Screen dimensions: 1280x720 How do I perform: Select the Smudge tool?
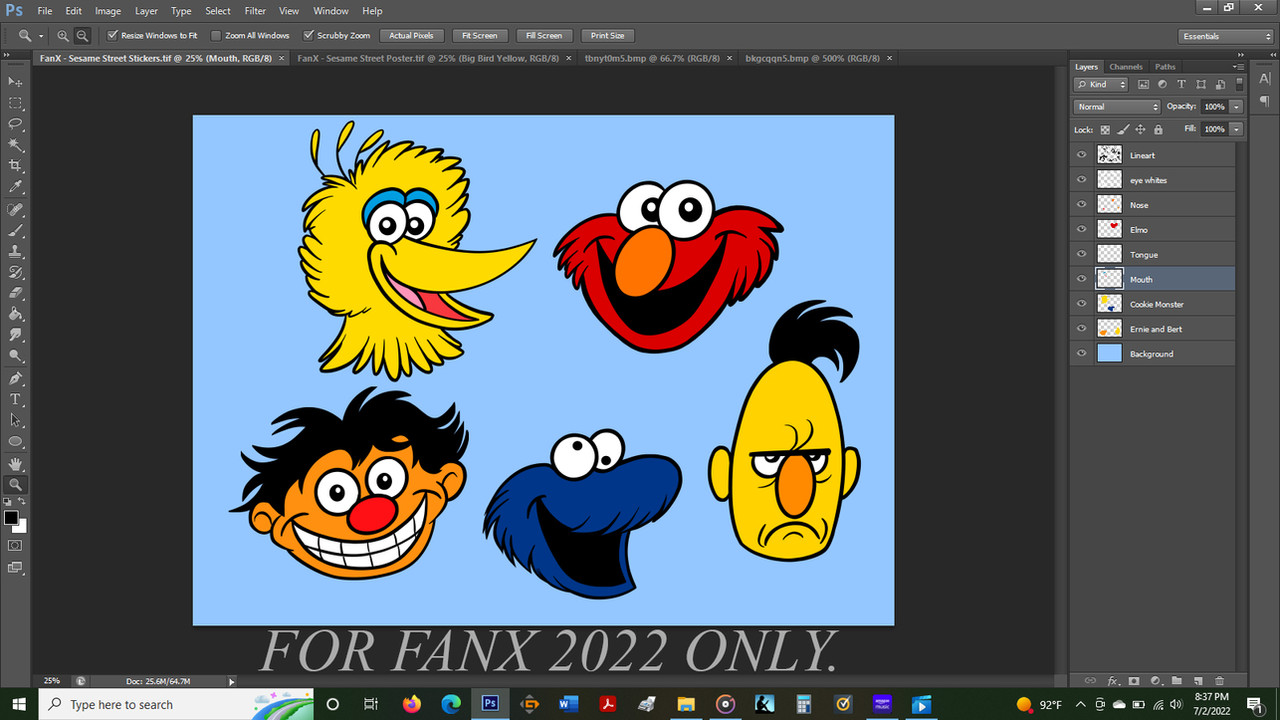(x=15, y=336)
